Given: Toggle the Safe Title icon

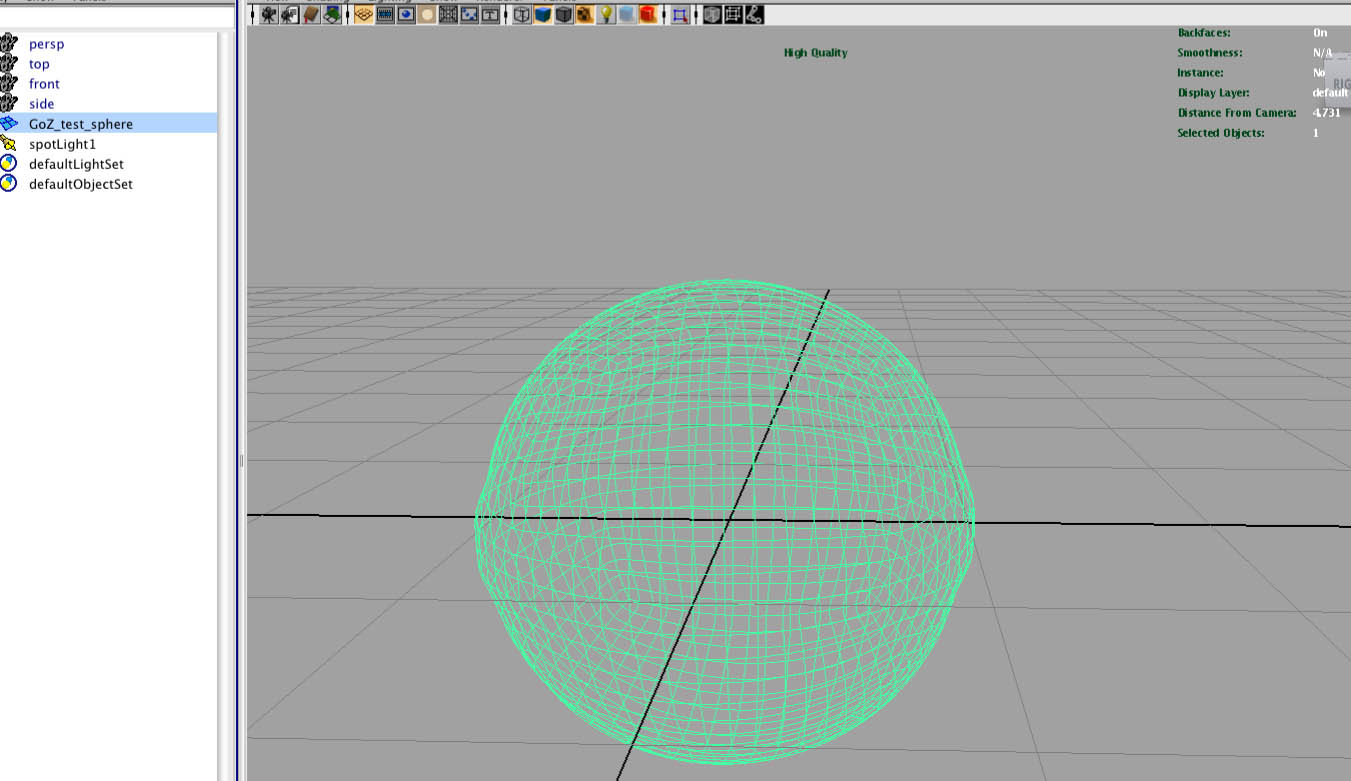Looking at the screenshot, I should click(490, 15).
